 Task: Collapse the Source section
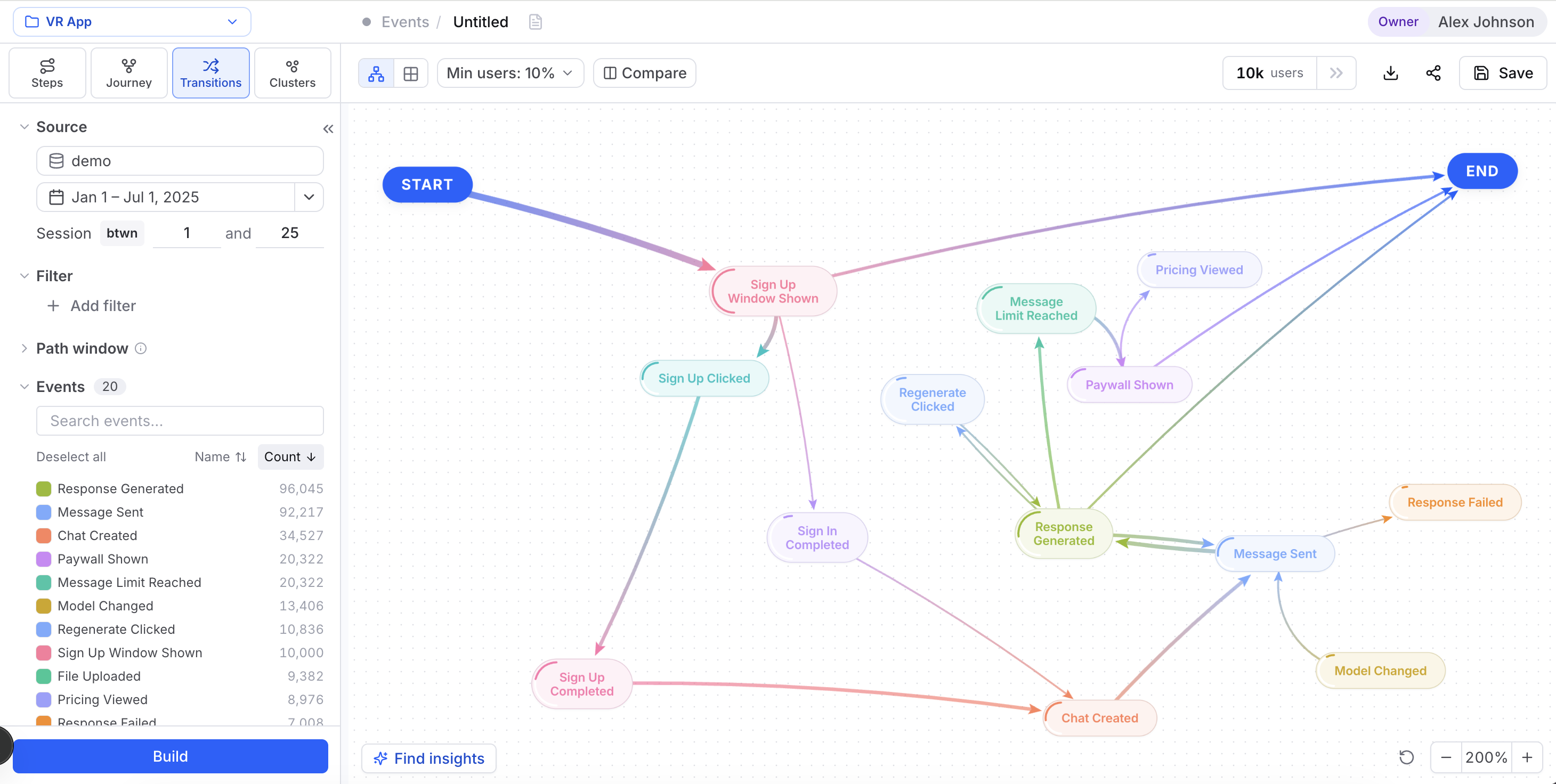[x=24, y=127]
